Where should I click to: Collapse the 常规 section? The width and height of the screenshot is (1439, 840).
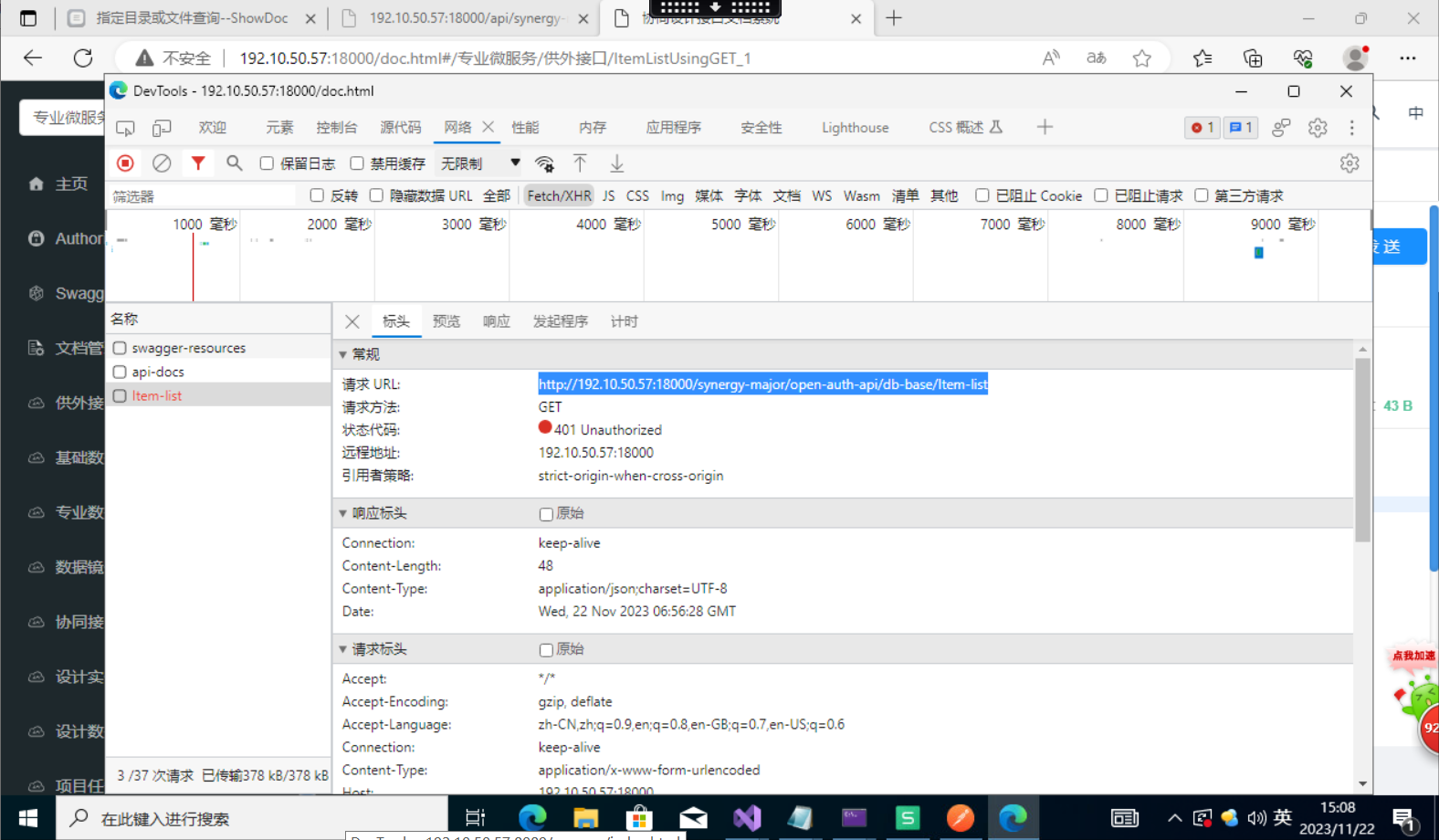[343, 354]
